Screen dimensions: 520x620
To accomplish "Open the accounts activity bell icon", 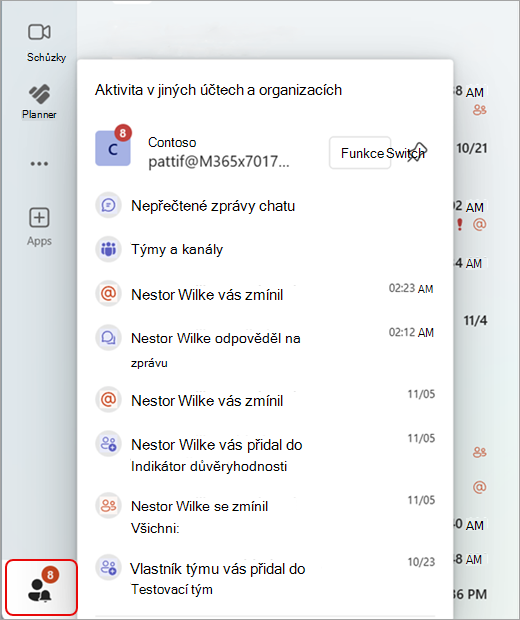I will point(41,588).
